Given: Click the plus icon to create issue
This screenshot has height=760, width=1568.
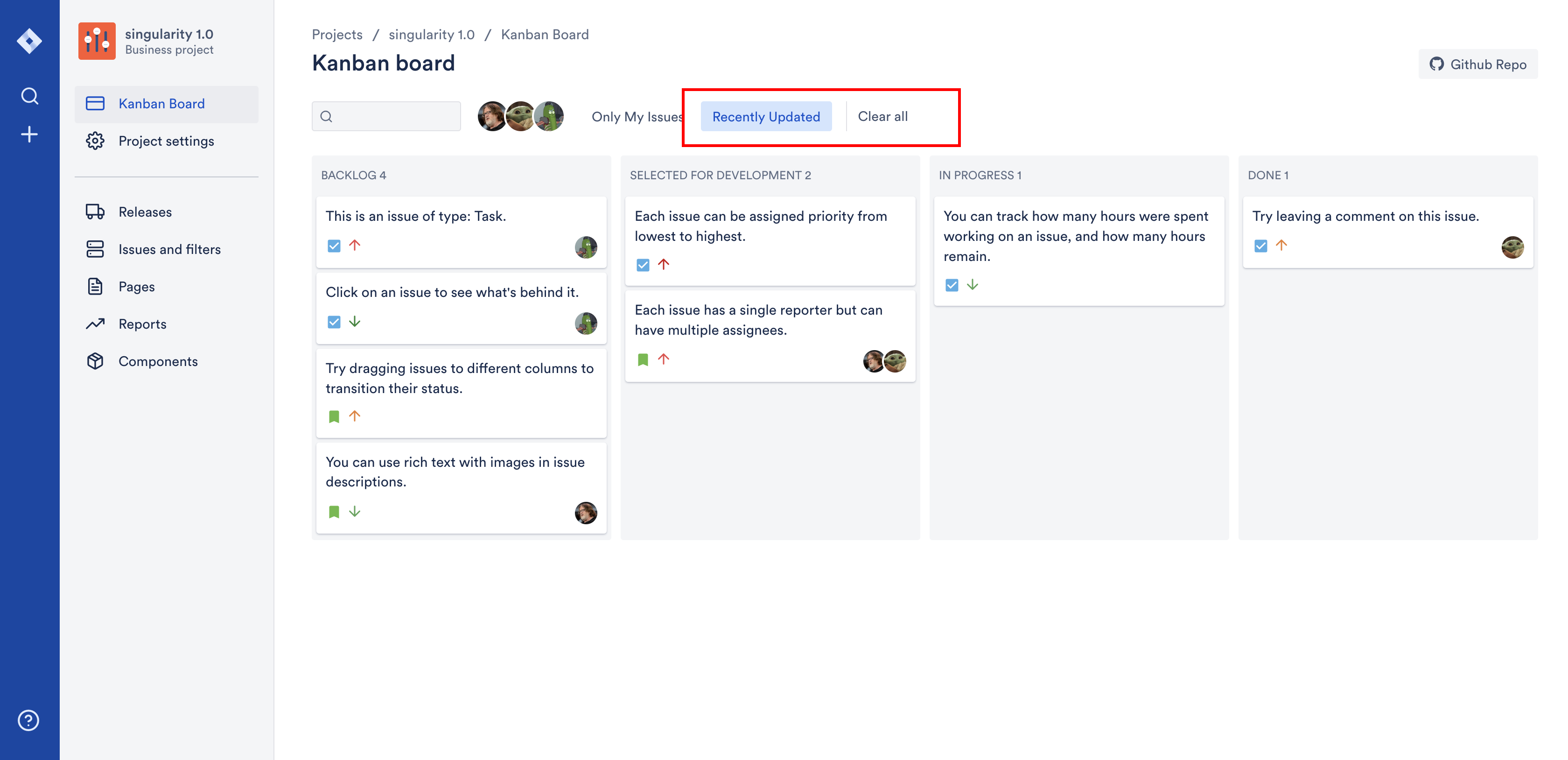Looking at the screenshot, I should [29, 134].
